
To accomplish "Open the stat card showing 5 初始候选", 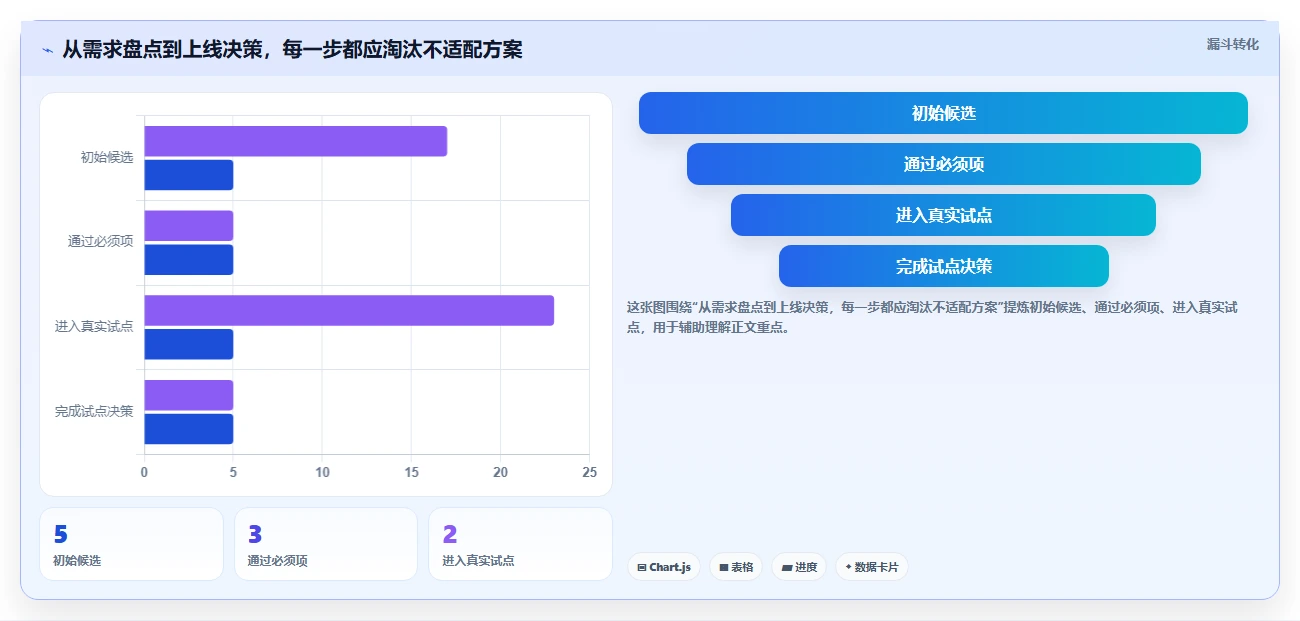I will (131, 544).
